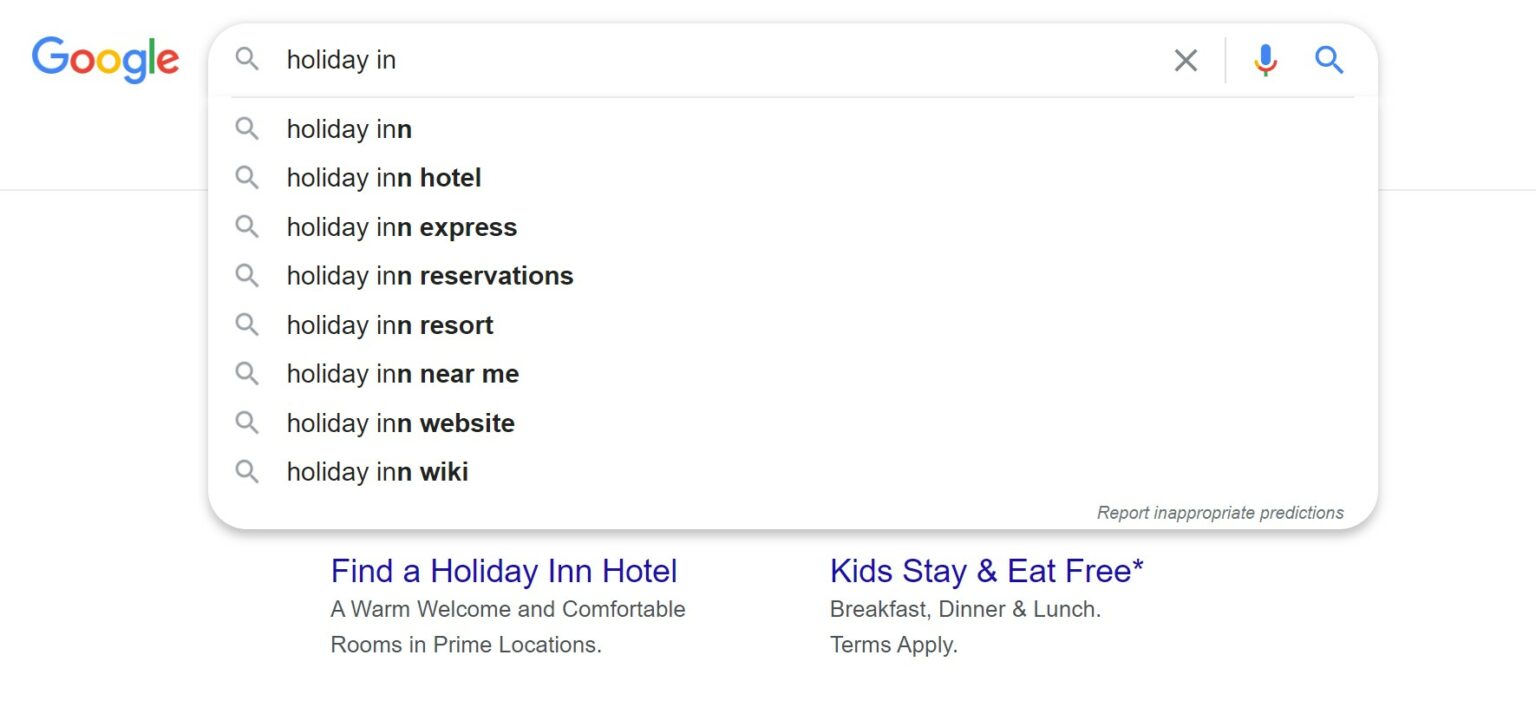Image resolution: width=1536 pixels, height=701 pixels.
Task: Open the 'Find a Holiday Inn Hotel' ad link
Action: pyautogui.click(x=504, y=571)
